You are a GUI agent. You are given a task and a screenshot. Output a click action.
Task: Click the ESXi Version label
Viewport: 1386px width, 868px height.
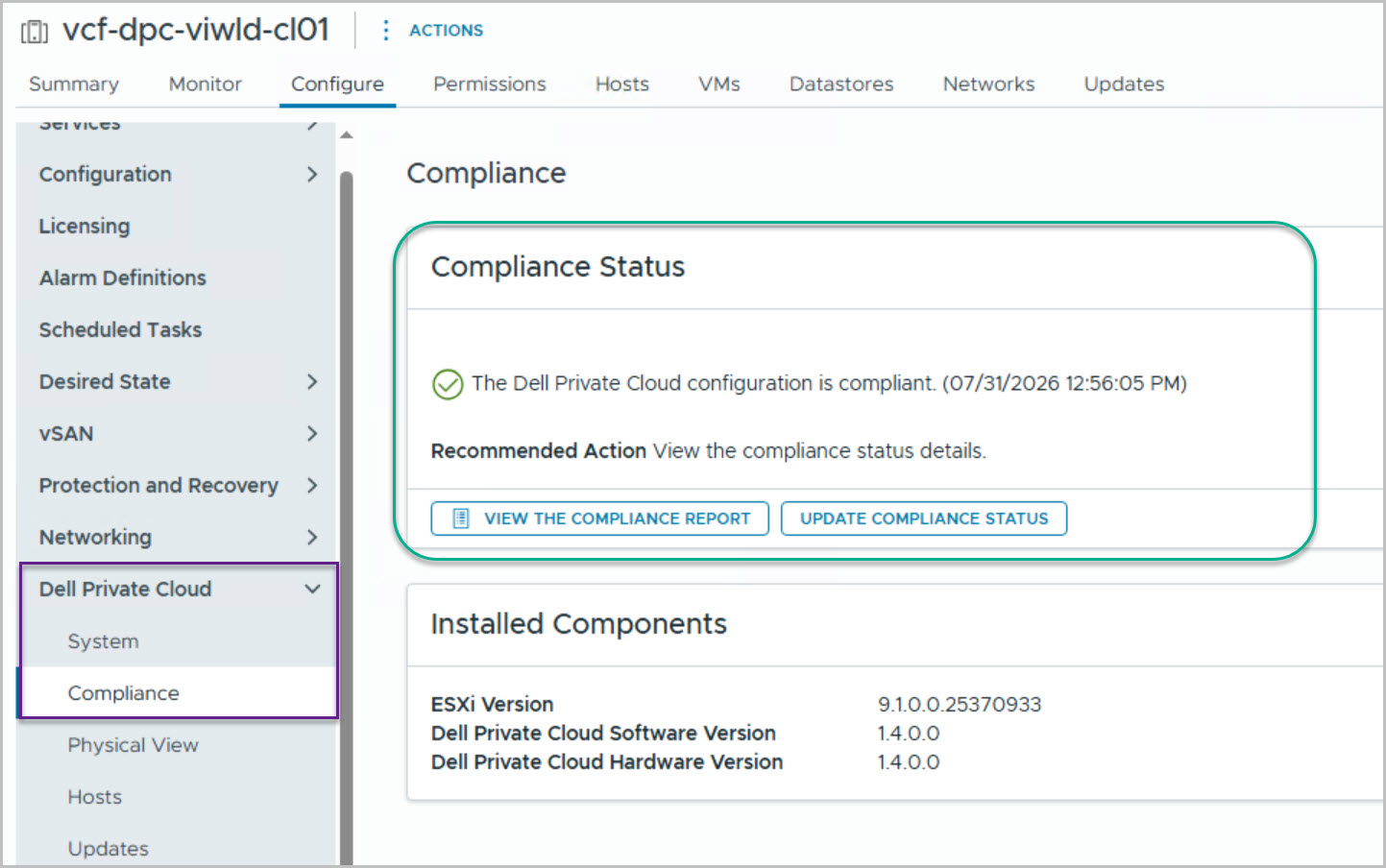[493, 705]
